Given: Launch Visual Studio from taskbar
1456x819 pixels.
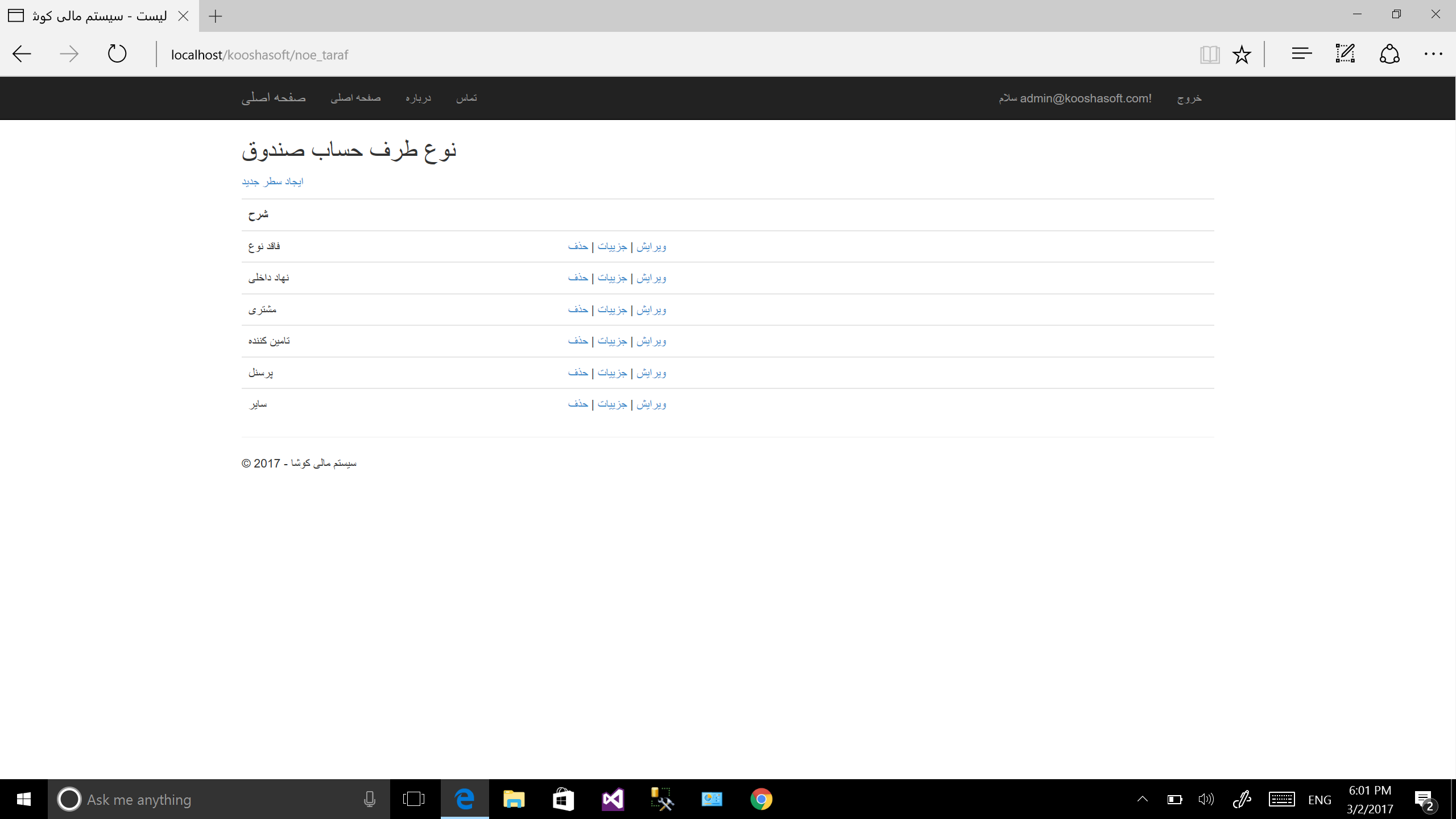Looking at the screenshot, I should [x=613, y=799].
